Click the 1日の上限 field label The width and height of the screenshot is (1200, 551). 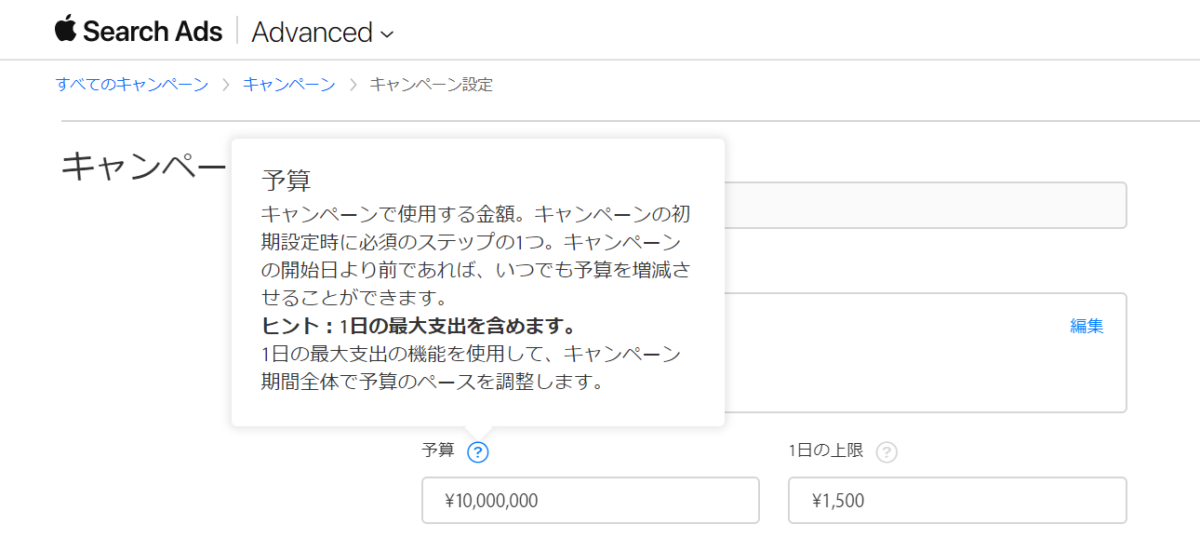point(827,452)
